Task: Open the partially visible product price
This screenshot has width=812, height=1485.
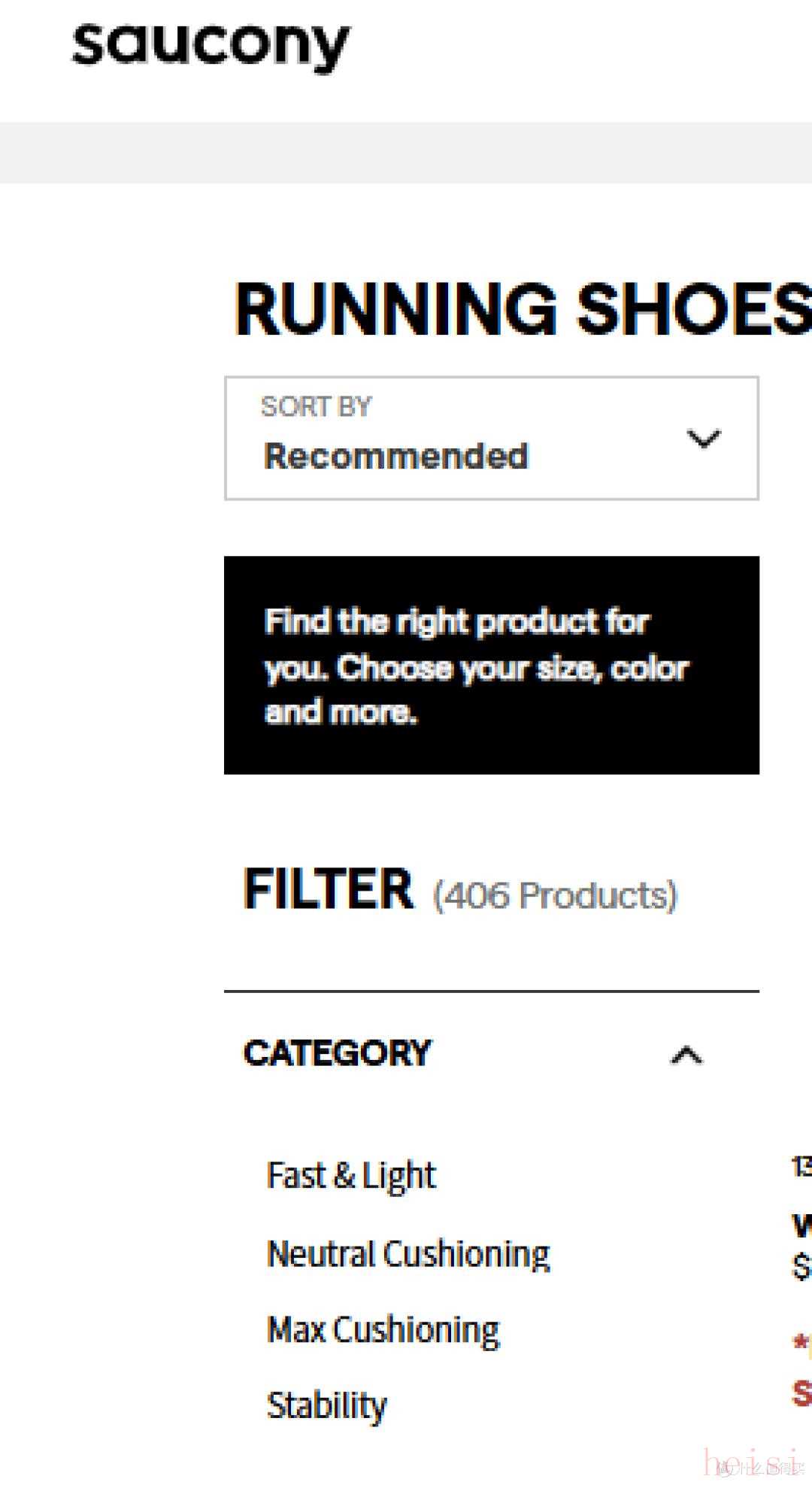Action: click(802, 1265)
